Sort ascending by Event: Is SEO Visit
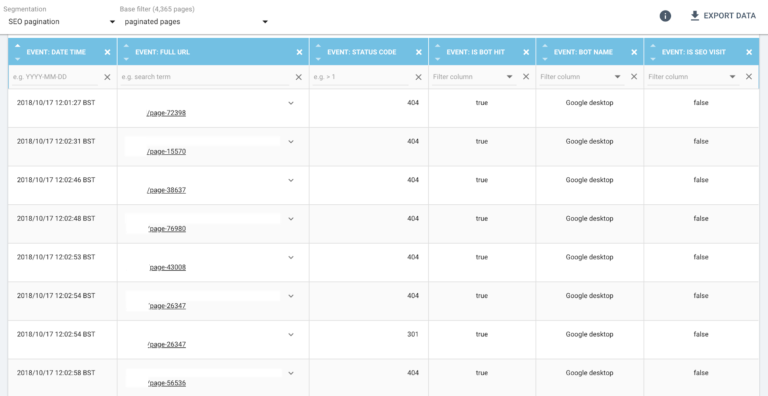Viewport: 768px width, 396px height. [x=653, y=46]
